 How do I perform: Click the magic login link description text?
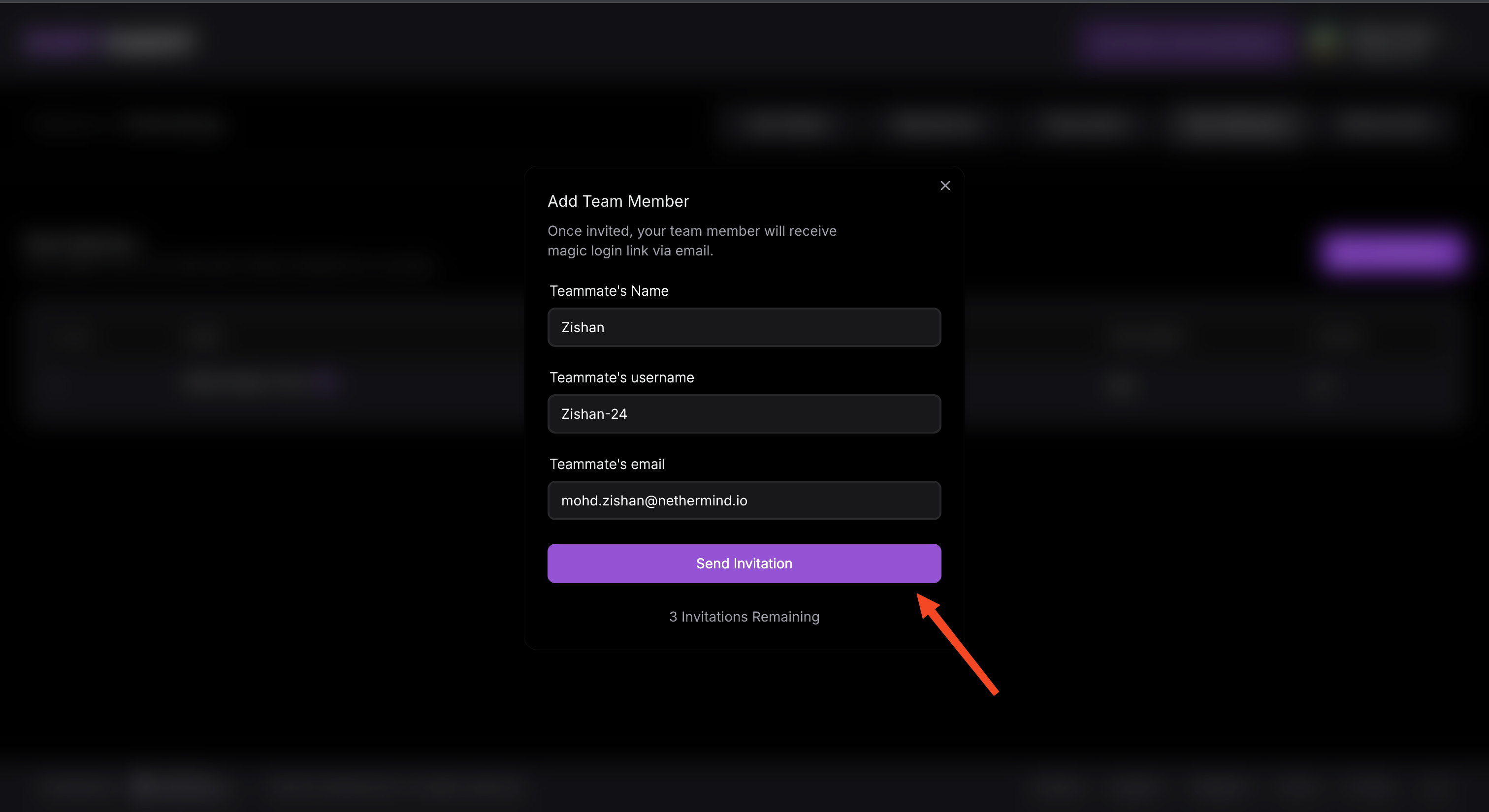pyautogui.click(x=692, y=241)
